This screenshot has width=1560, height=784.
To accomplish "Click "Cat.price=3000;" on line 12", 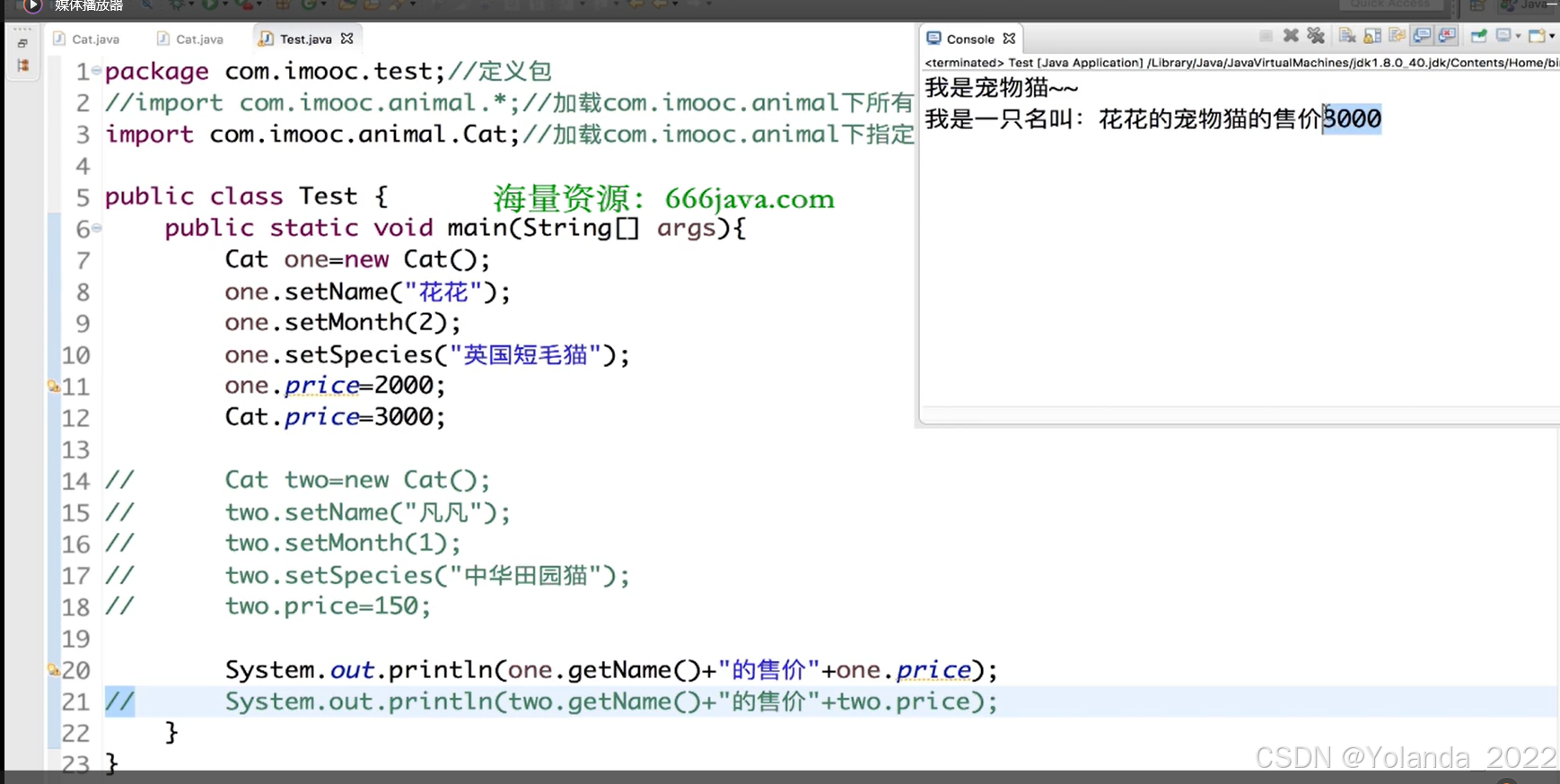I will coord(335,417).
